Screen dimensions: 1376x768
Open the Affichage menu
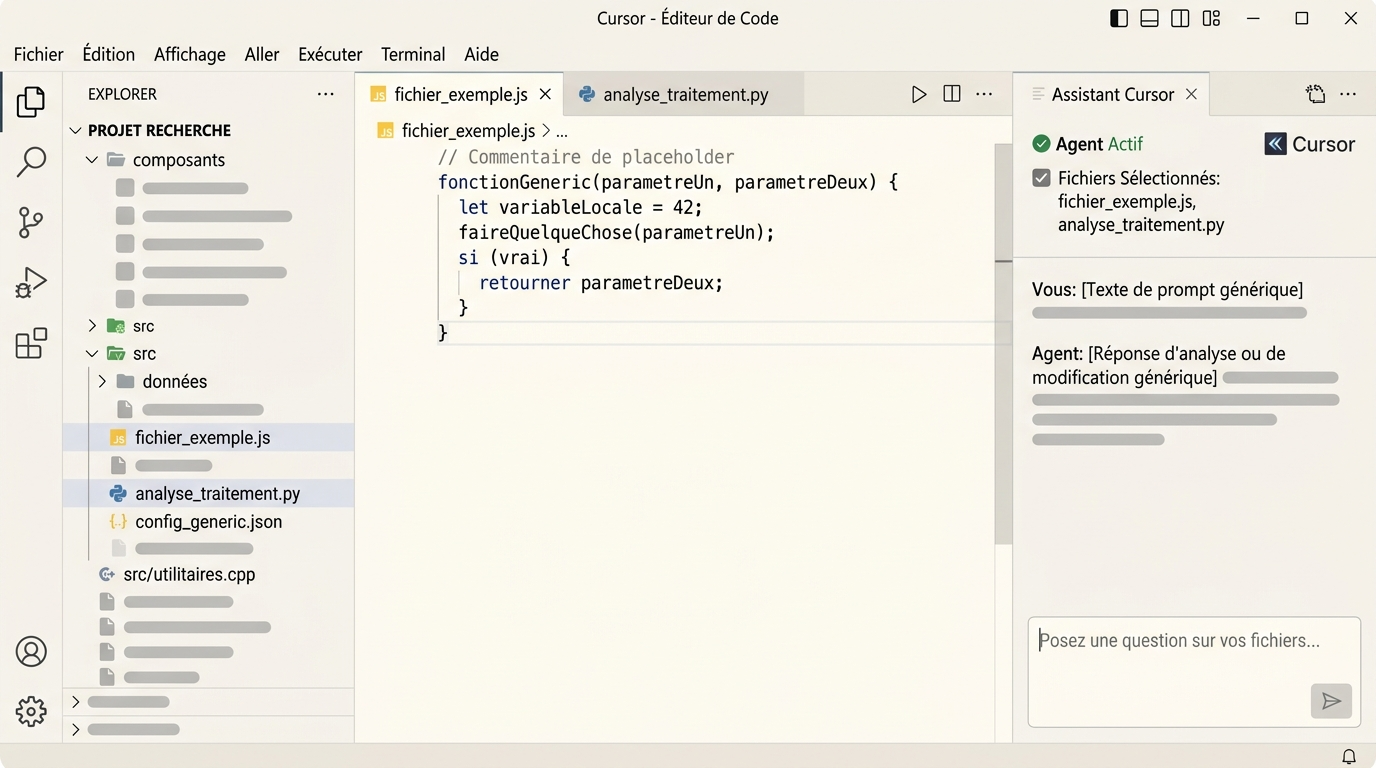[x=190, y=54]
